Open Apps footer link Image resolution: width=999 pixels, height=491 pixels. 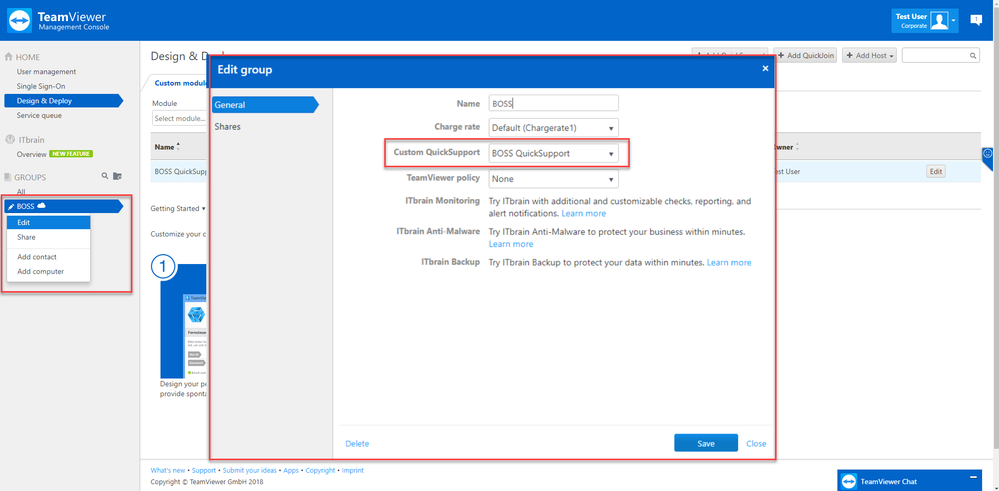[291, 471]
